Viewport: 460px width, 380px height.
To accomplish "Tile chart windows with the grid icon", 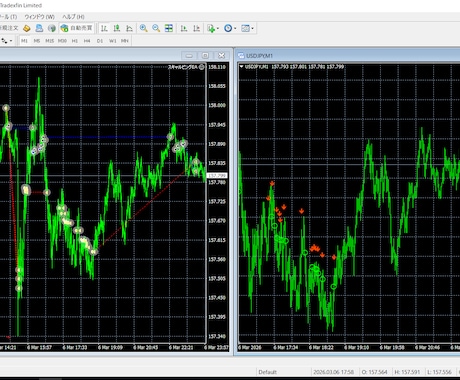I will (x=169, y=28).
